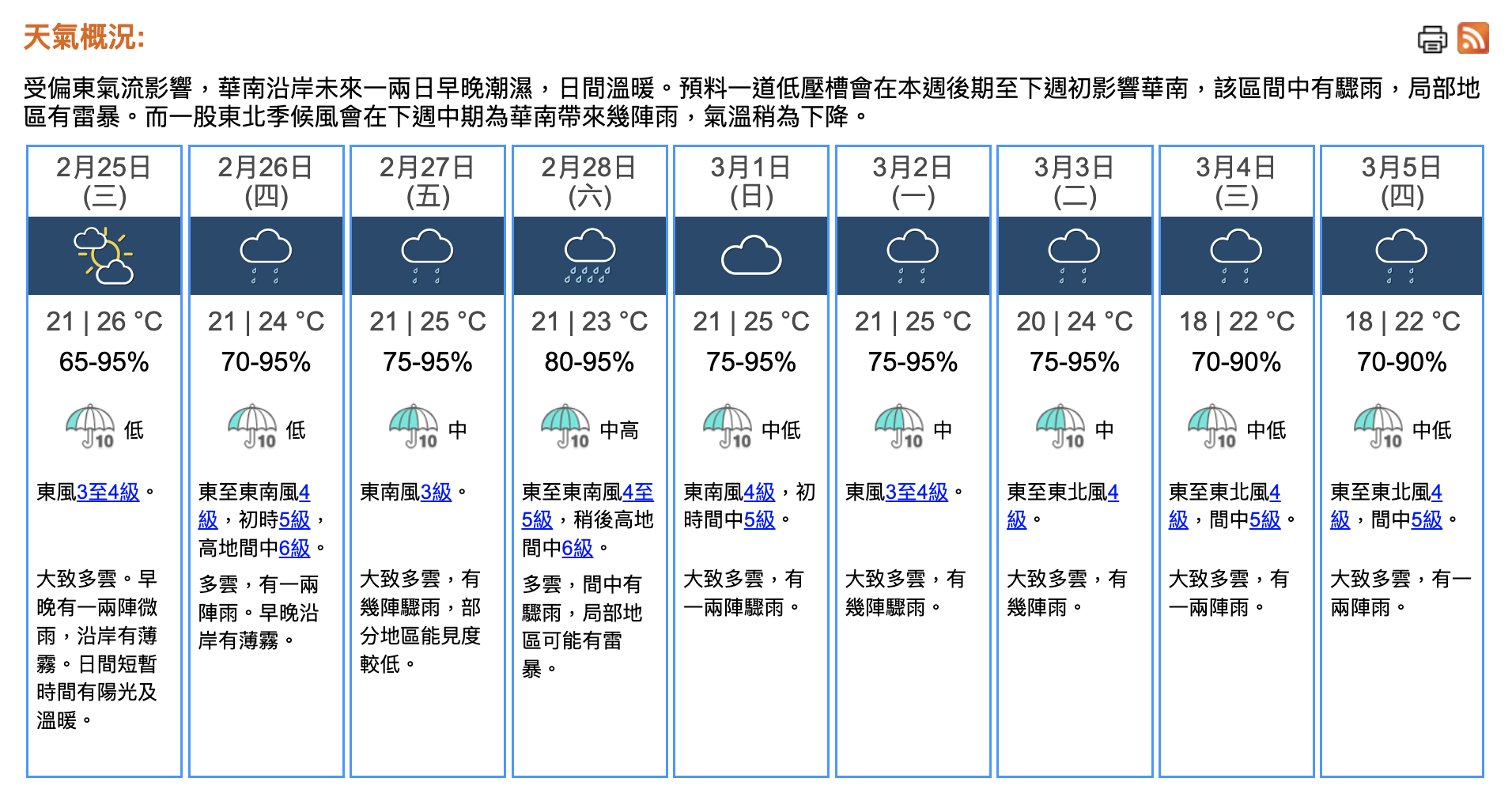Click the printer icon
The height and width of the screenshot is (797, 1512).
[x=1431, y=39]
